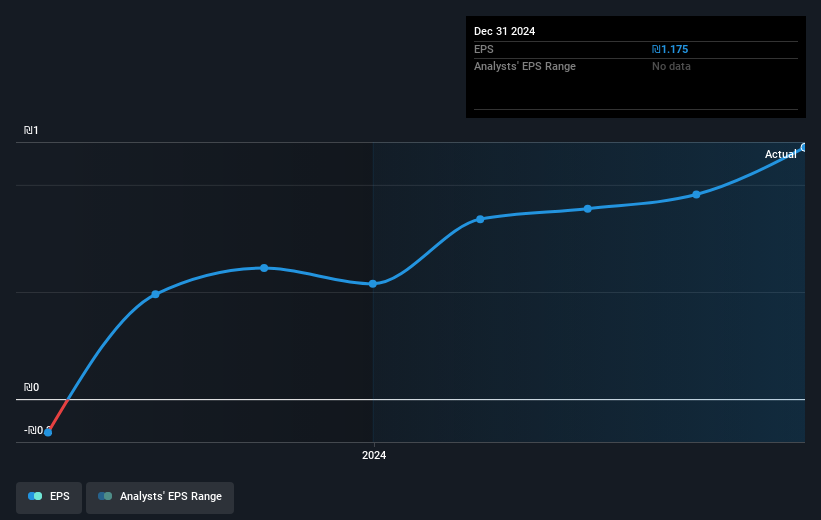Toggle the EPS legend button
The image size is (821, 520).
pyautogui.click(x=49, y=497)
